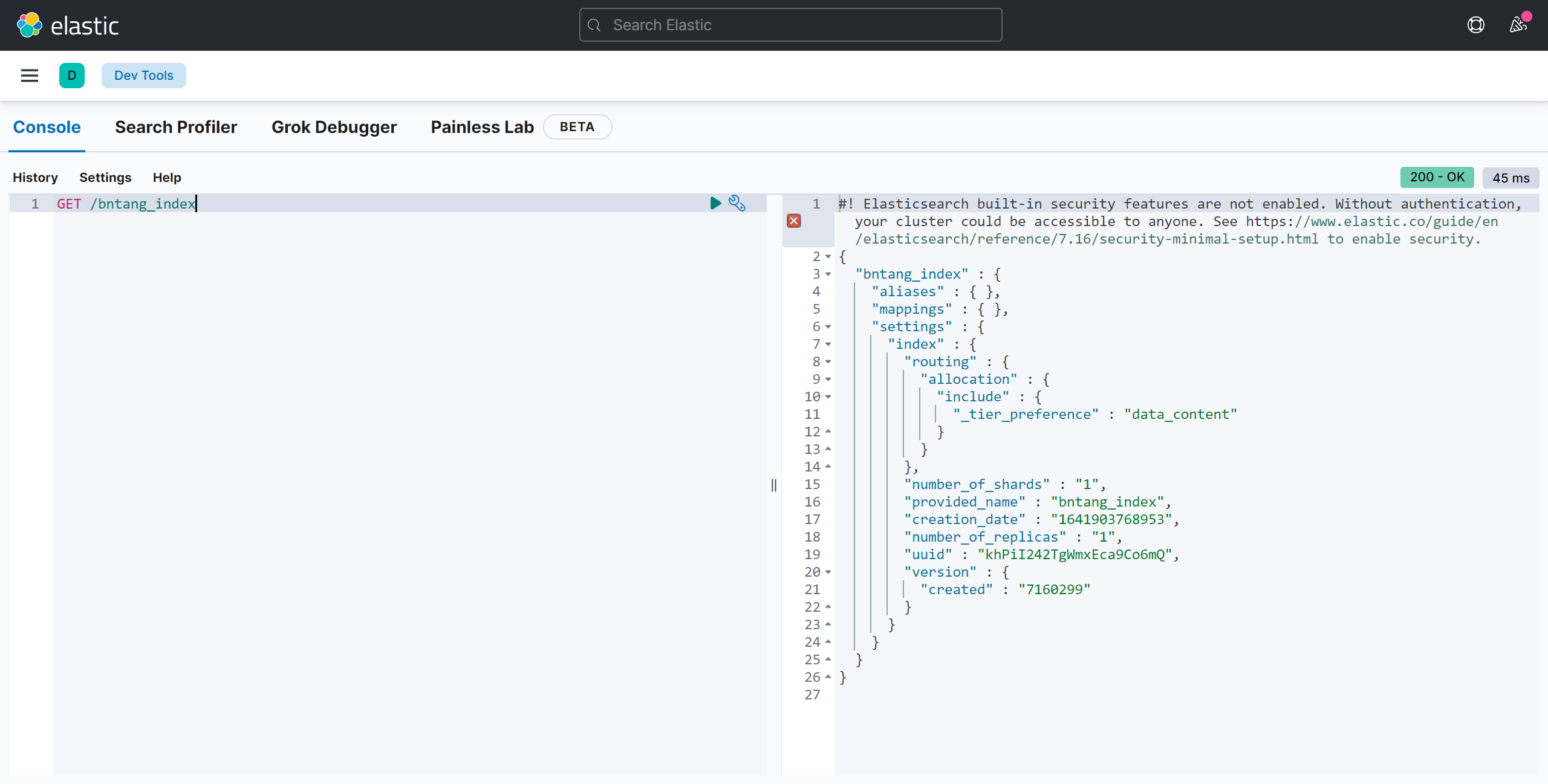This screenshot has height=784, width=1548.
Task: Open the Settings panel
Action: [x=105, y=178]
